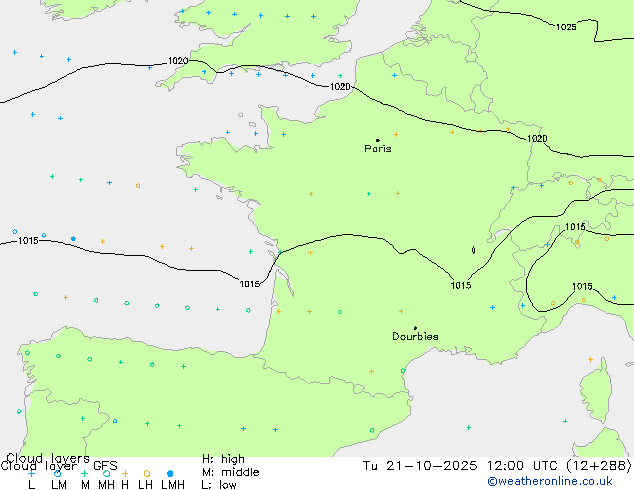
Task: Click the 1020 isobar label east of France
Action: click(537, 139)
